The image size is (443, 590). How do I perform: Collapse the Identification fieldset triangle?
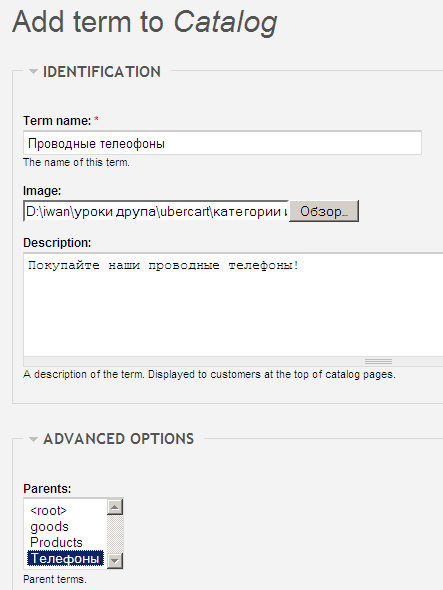click(x=33, y=71)
